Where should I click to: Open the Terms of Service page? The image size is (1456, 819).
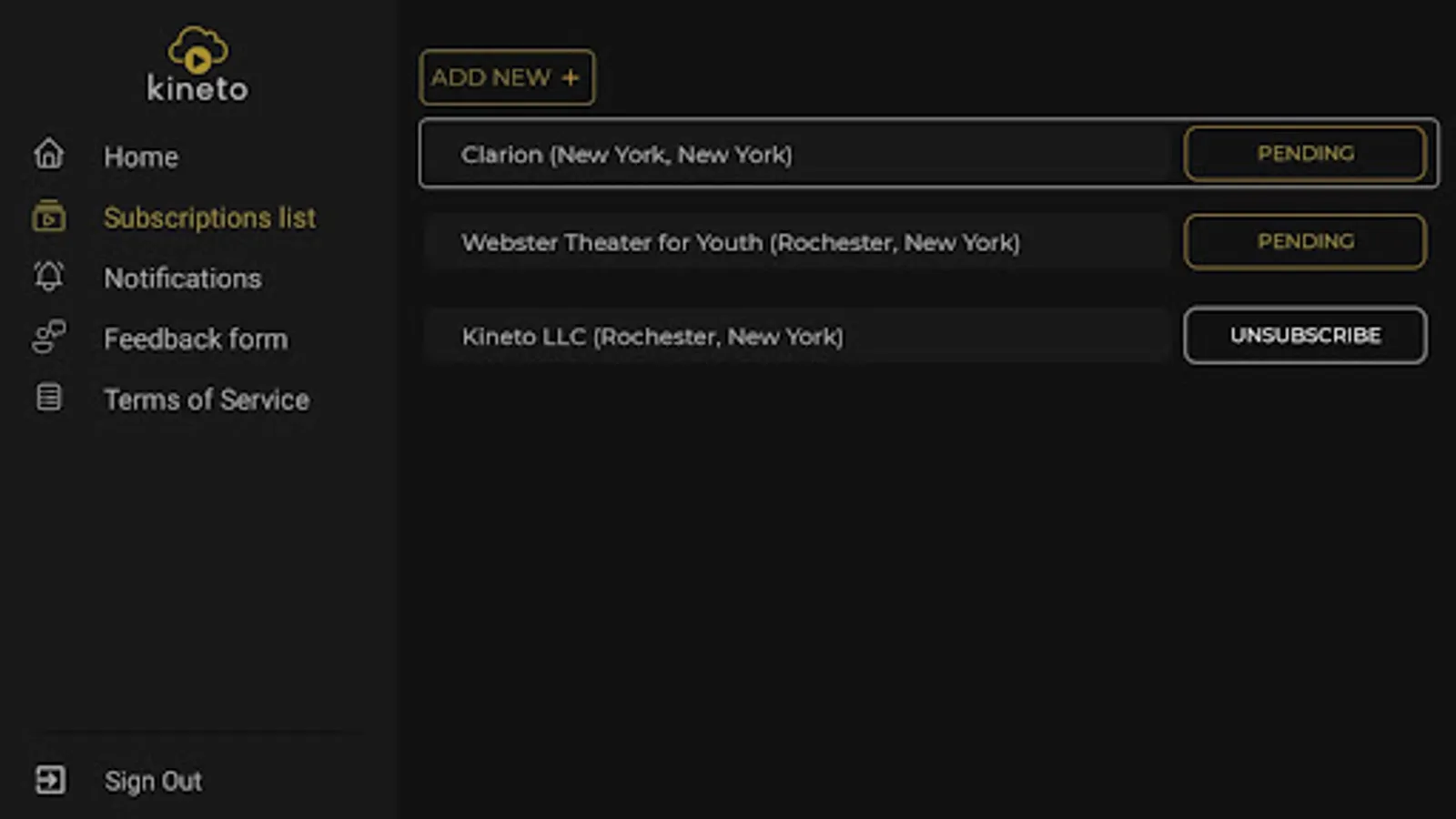pos(207,399)
